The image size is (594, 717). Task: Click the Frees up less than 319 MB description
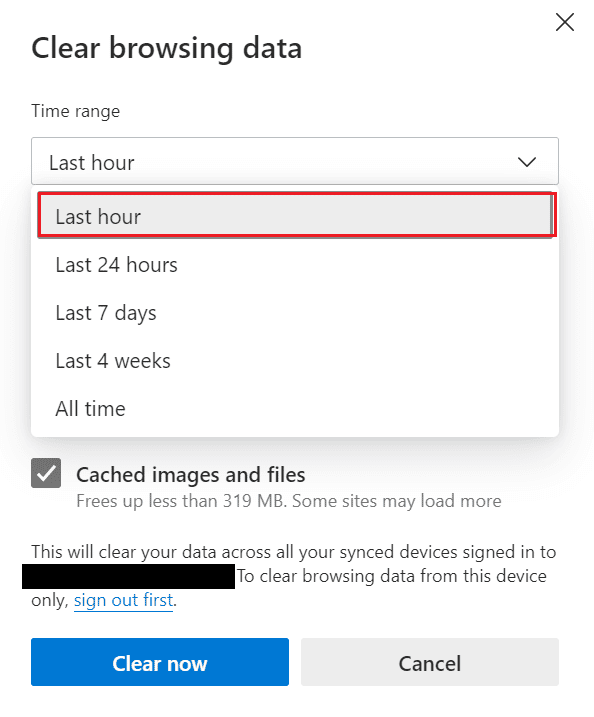click(289, 501)
